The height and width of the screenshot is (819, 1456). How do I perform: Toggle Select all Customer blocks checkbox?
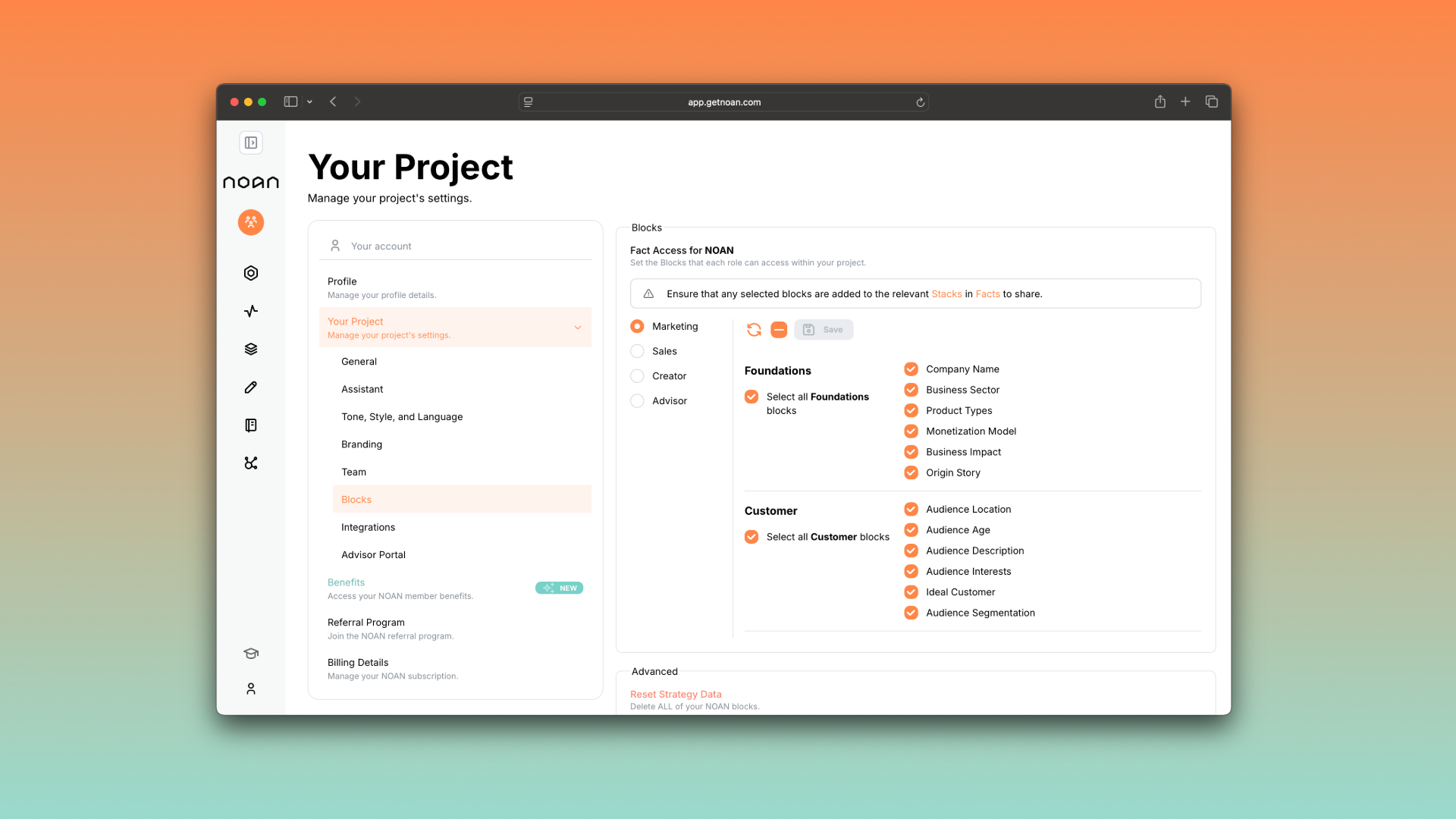pyautogui.click(x=752, y=537)
